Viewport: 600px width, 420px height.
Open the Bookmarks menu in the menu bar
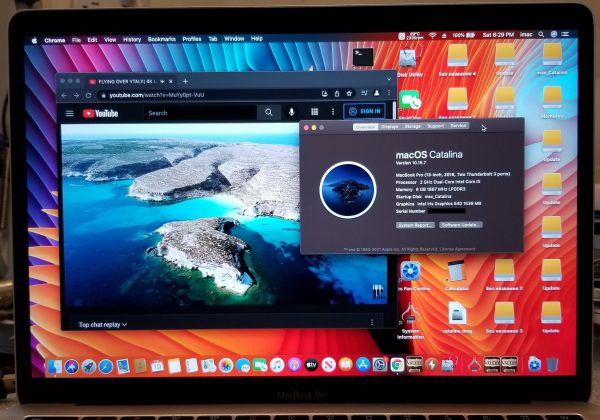[x=161, y=38]
